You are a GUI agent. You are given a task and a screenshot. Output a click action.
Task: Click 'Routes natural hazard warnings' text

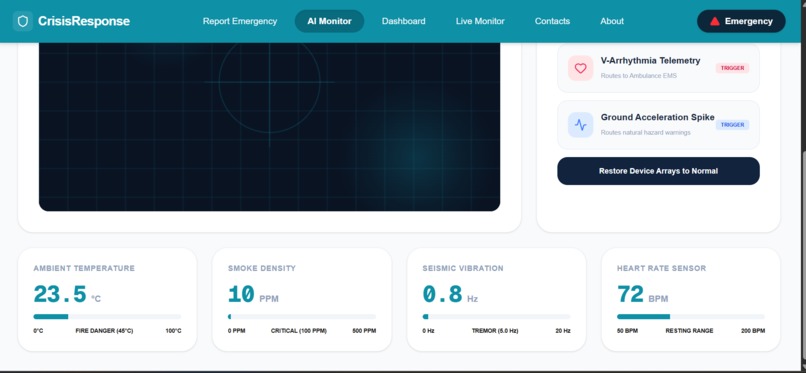tap(645, 133)
